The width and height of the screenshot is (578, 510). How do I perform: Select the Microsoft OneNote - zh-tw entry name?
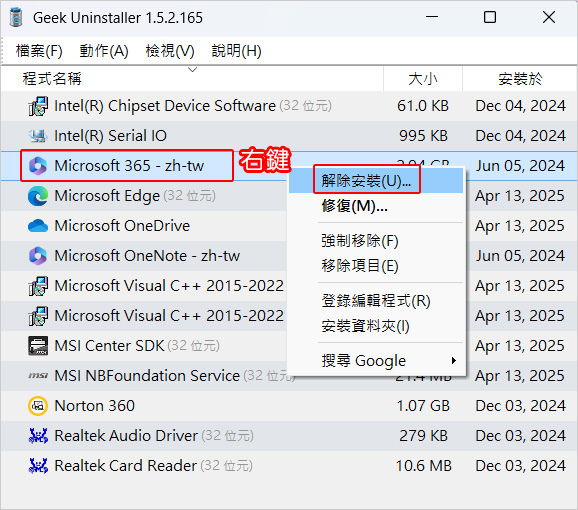[x=147, y=256]
